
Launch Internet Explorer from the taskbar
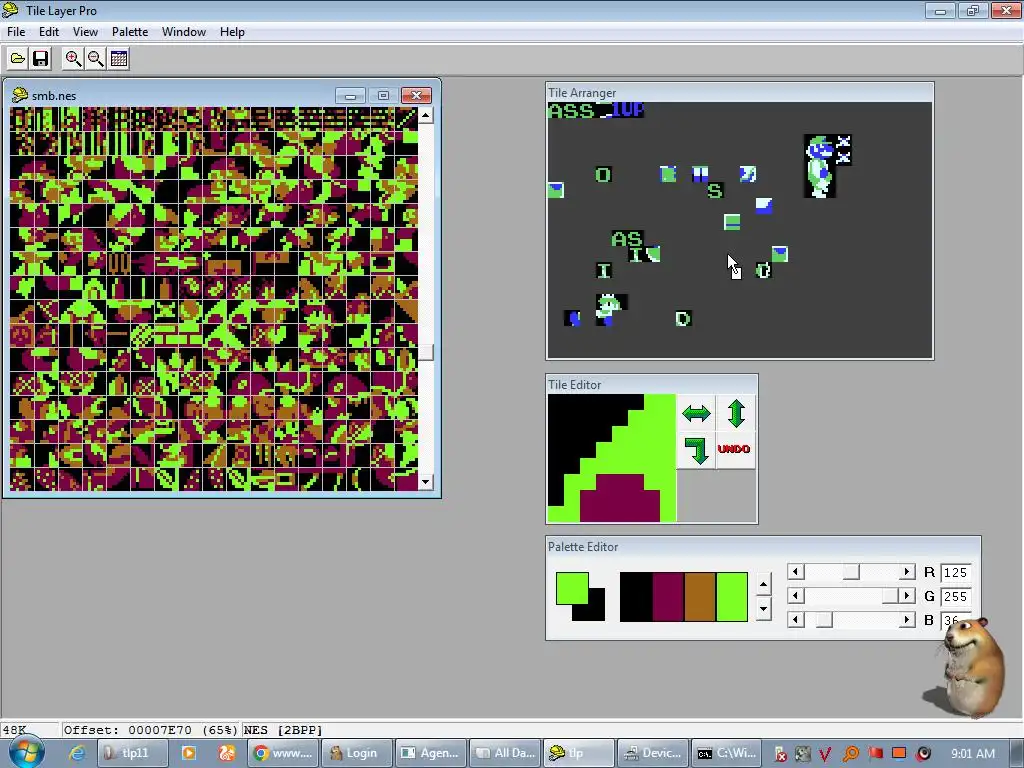pyautogui.click(x=77, y=753)
